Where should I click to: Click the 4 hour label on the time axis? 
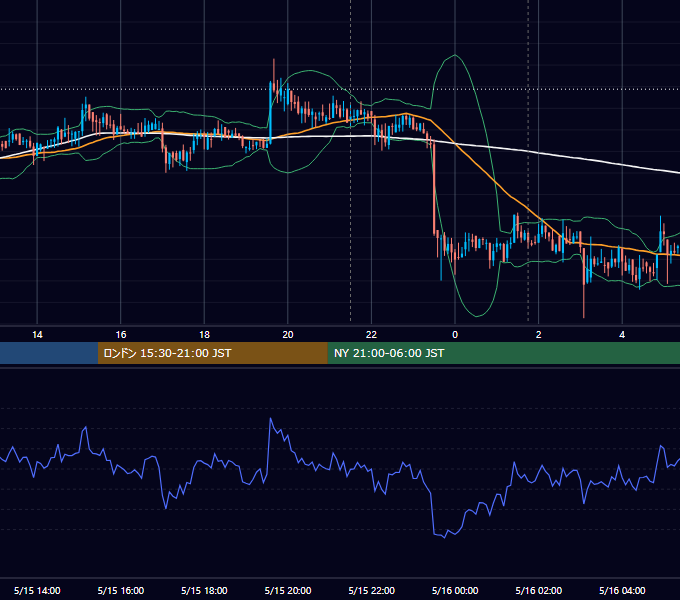coord(622,335)
